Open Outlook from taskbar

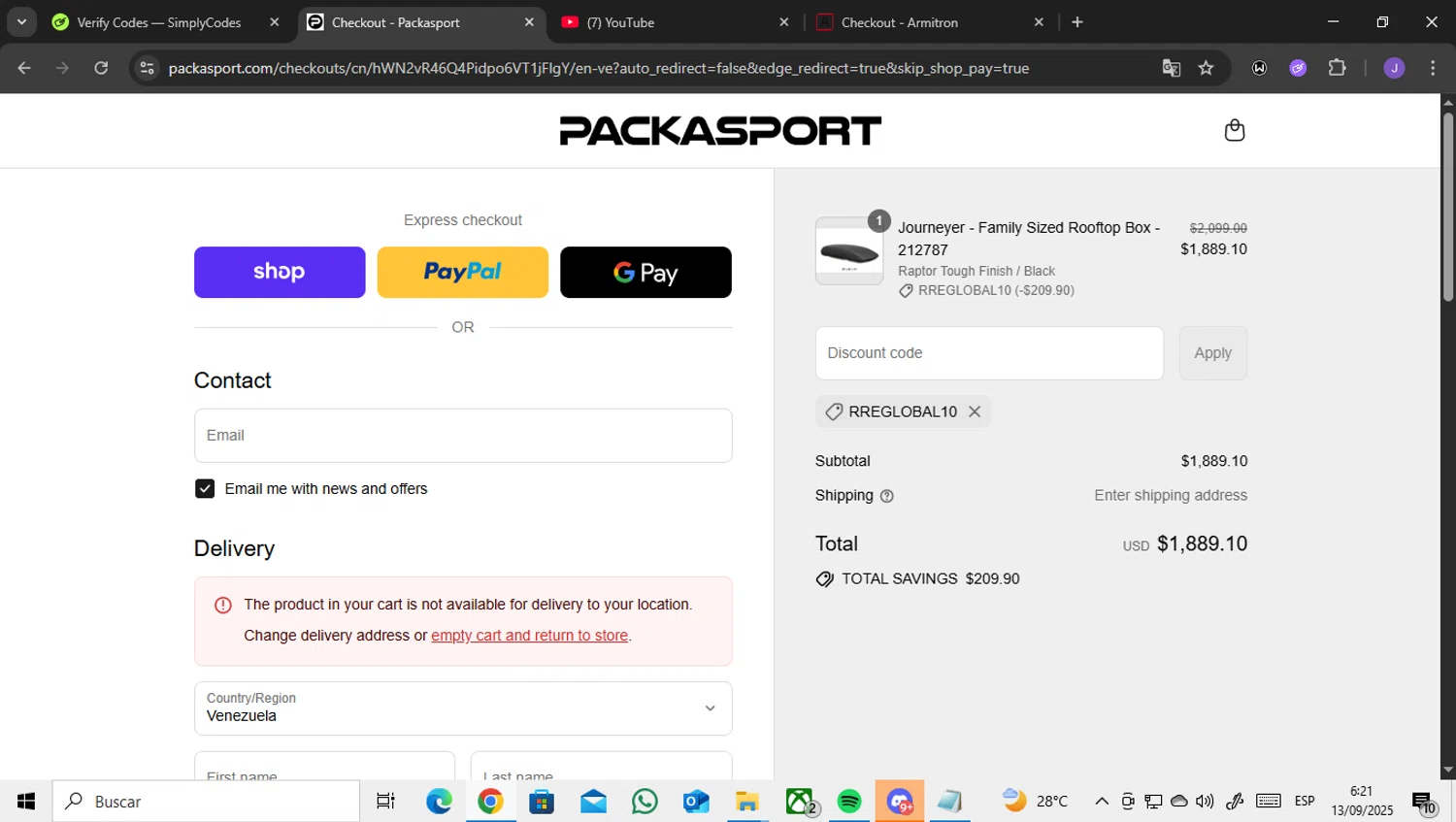pyautogui.click(x=696, y=802)
